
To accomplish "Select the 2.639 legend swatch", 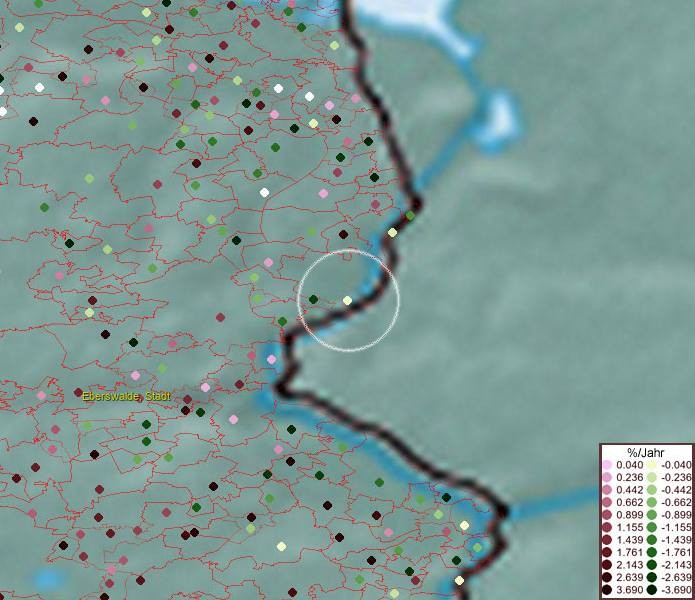I will tap(607, 577).
